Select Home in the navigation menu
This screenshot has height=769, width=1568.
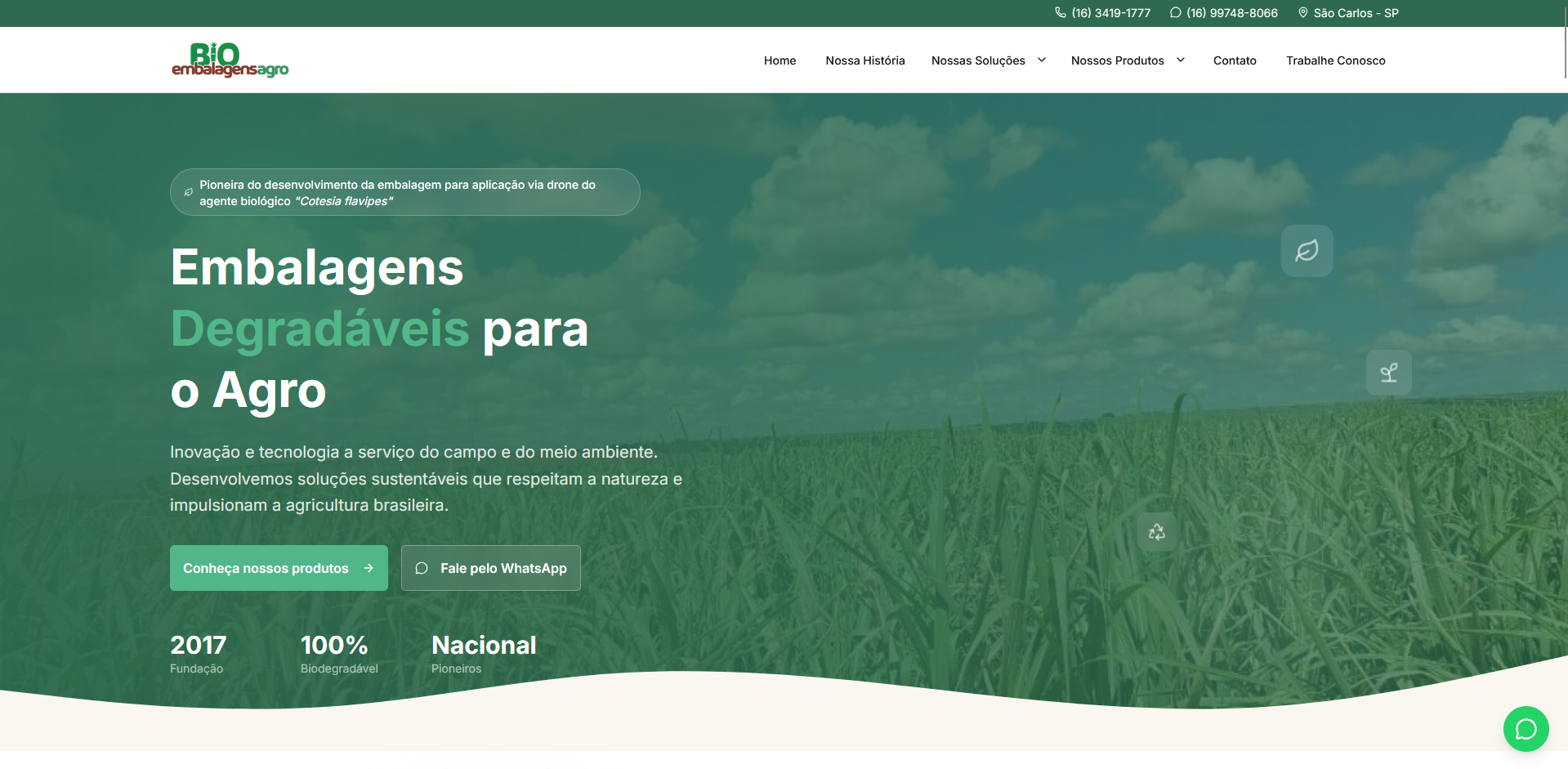pos(780,60)
